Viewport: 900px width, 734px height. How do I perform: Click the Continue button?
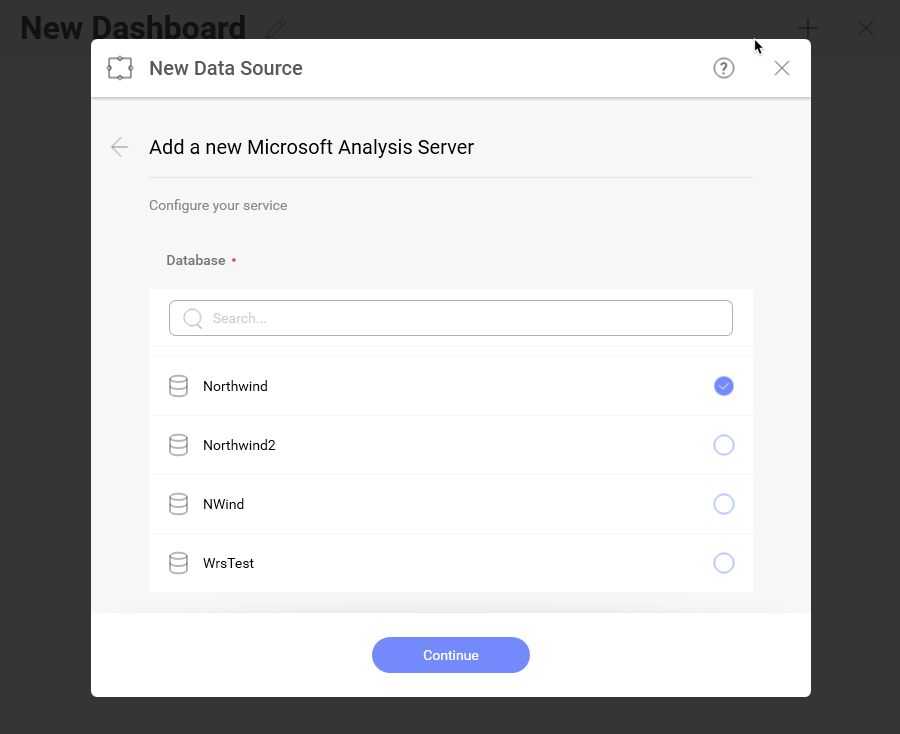tap(451, 655)
